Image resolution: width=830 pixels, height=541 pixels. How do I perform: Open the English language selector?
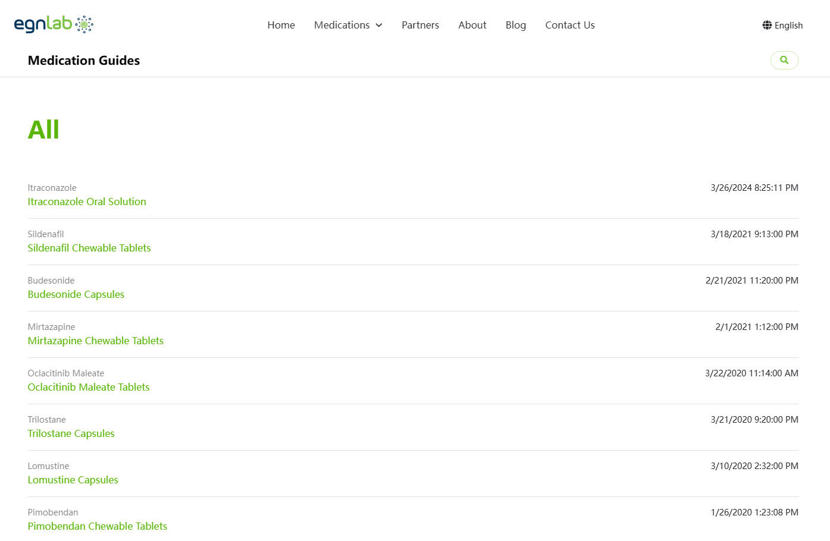tap(788, 26)
